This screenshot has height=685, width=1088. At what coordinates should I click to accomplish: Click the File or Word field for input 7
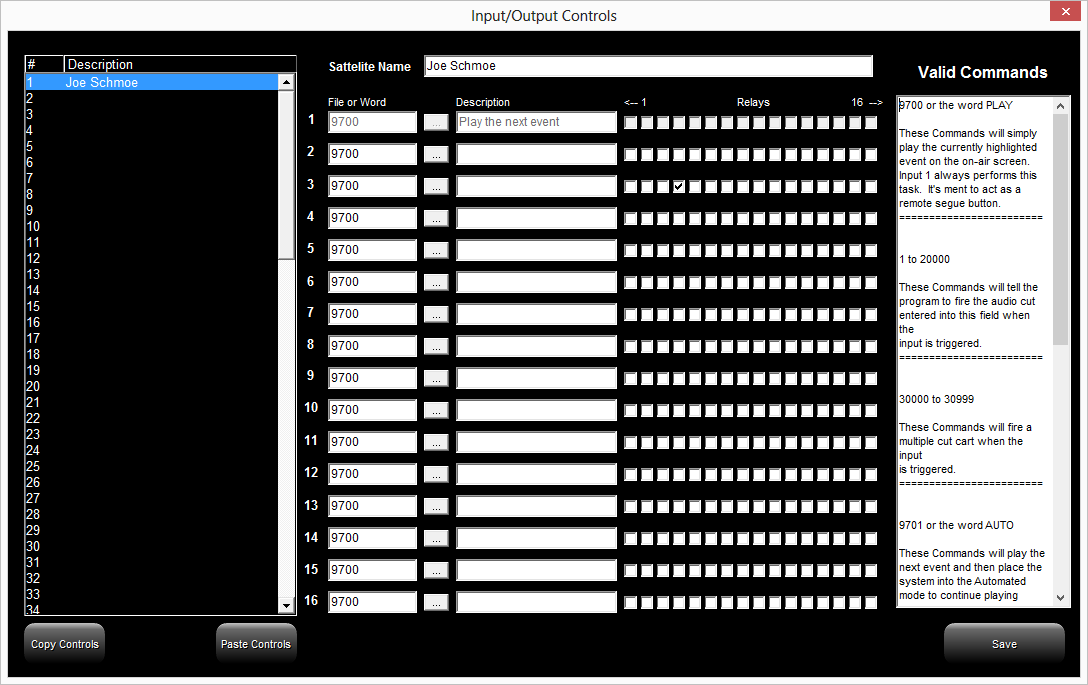[372, 314]
